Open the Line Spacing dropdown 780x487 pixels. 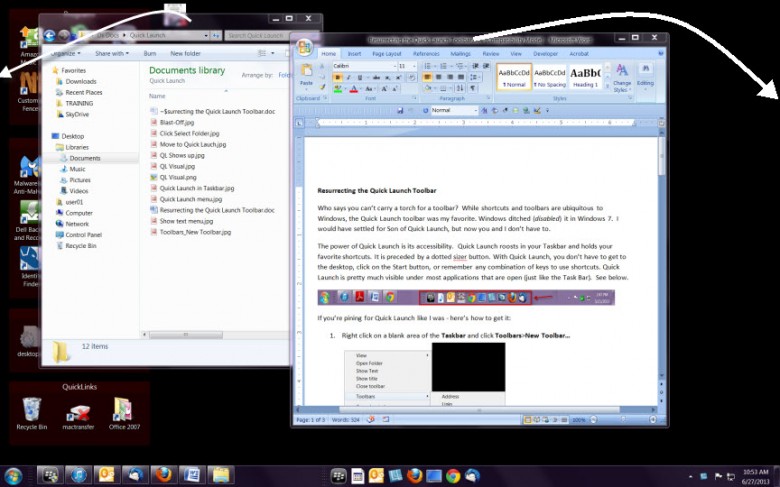pos(475,78)
